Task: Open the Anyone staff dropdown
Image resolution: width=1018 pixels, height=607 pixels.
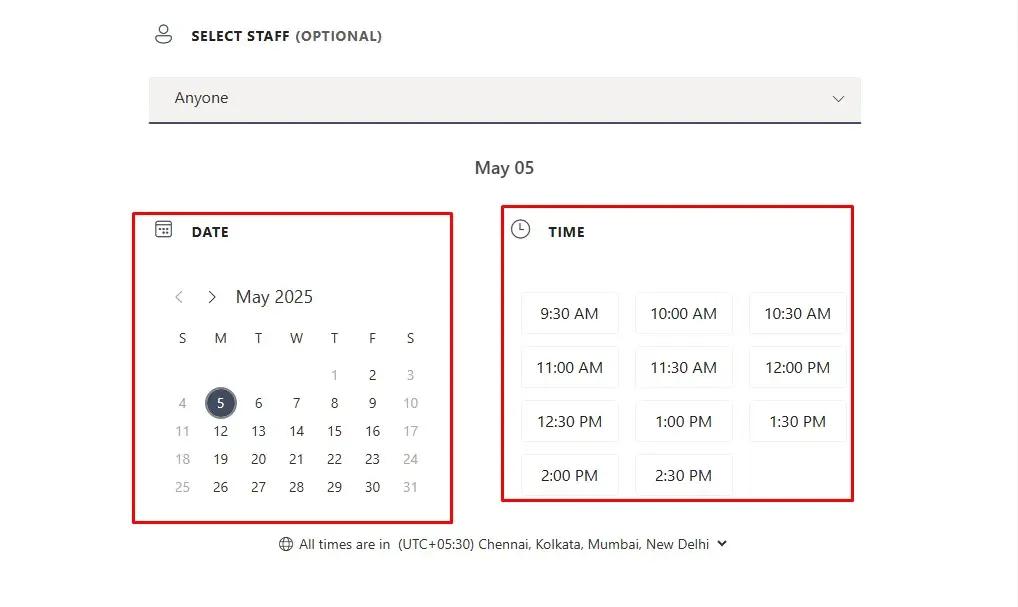Action: point(504,99)
